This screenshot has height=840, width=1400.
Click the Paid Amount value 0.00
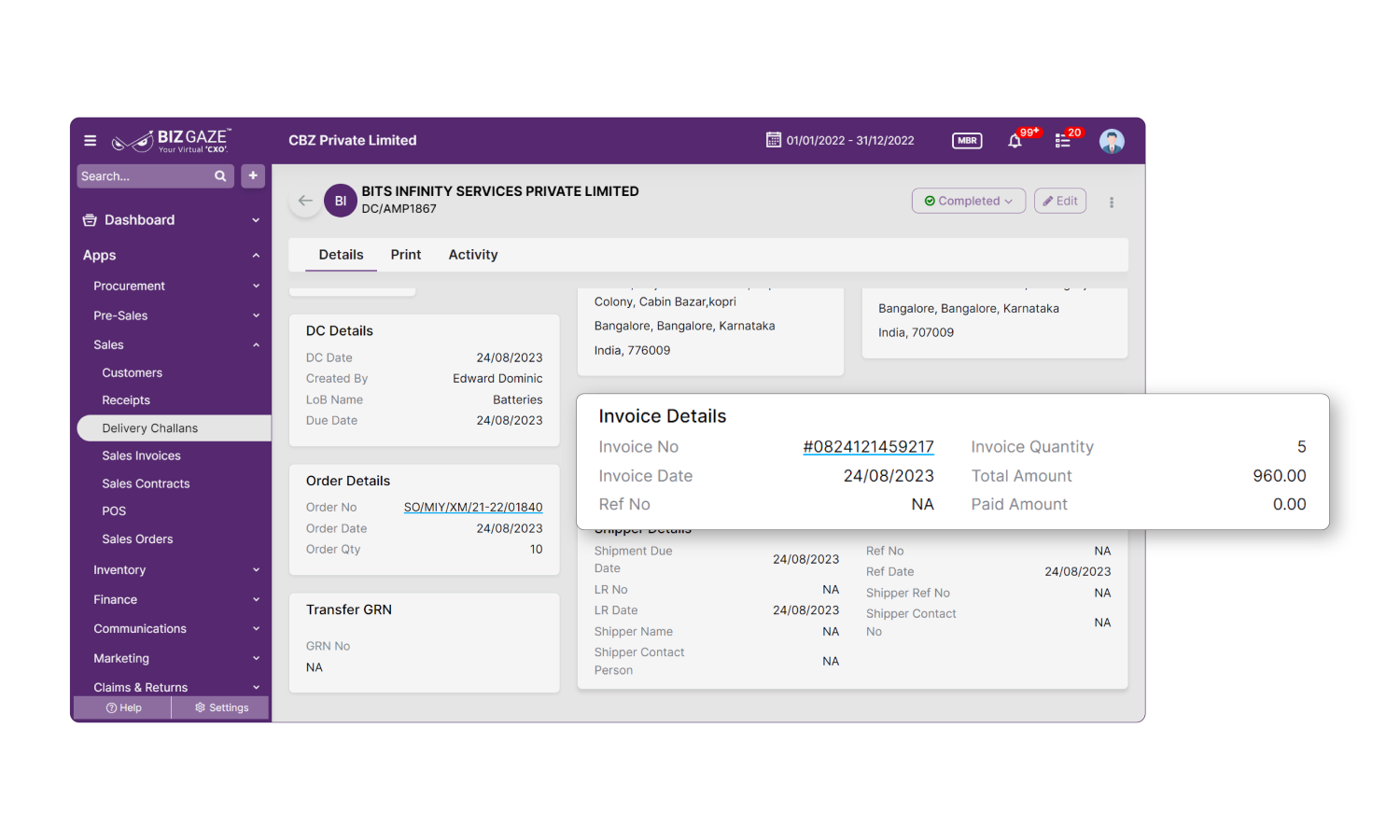coord(1290,504)
